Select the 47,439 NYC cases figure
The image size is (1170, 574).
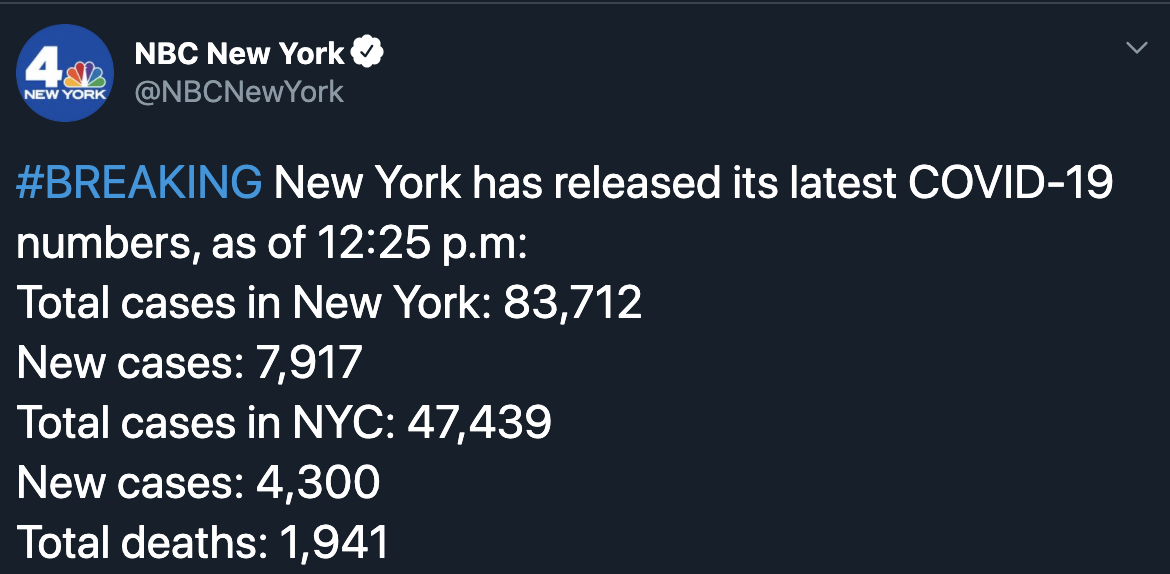pyautogui.click(x=479, y=422)
